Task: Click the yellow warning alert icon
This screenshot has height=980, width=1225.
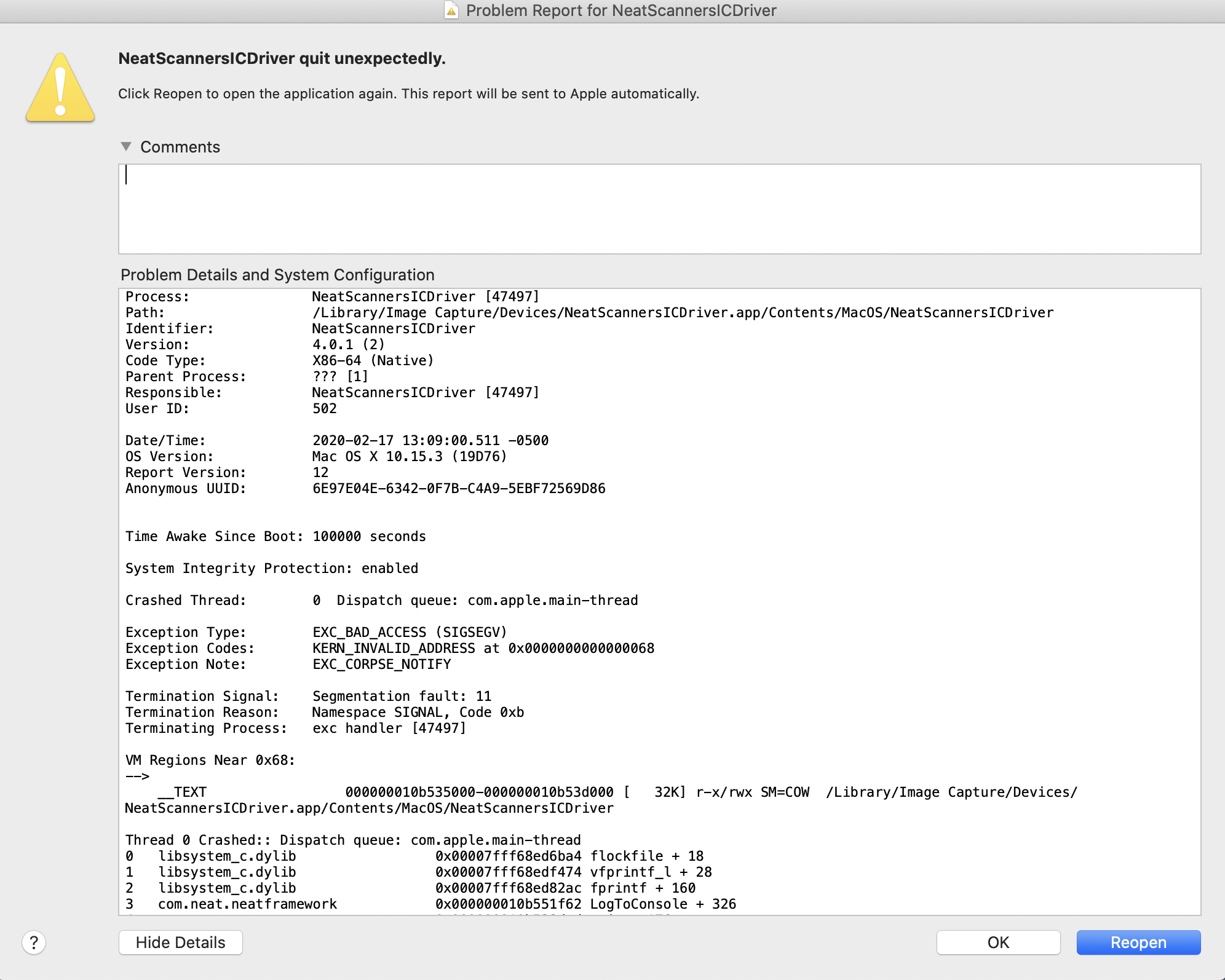Action: 60,87
